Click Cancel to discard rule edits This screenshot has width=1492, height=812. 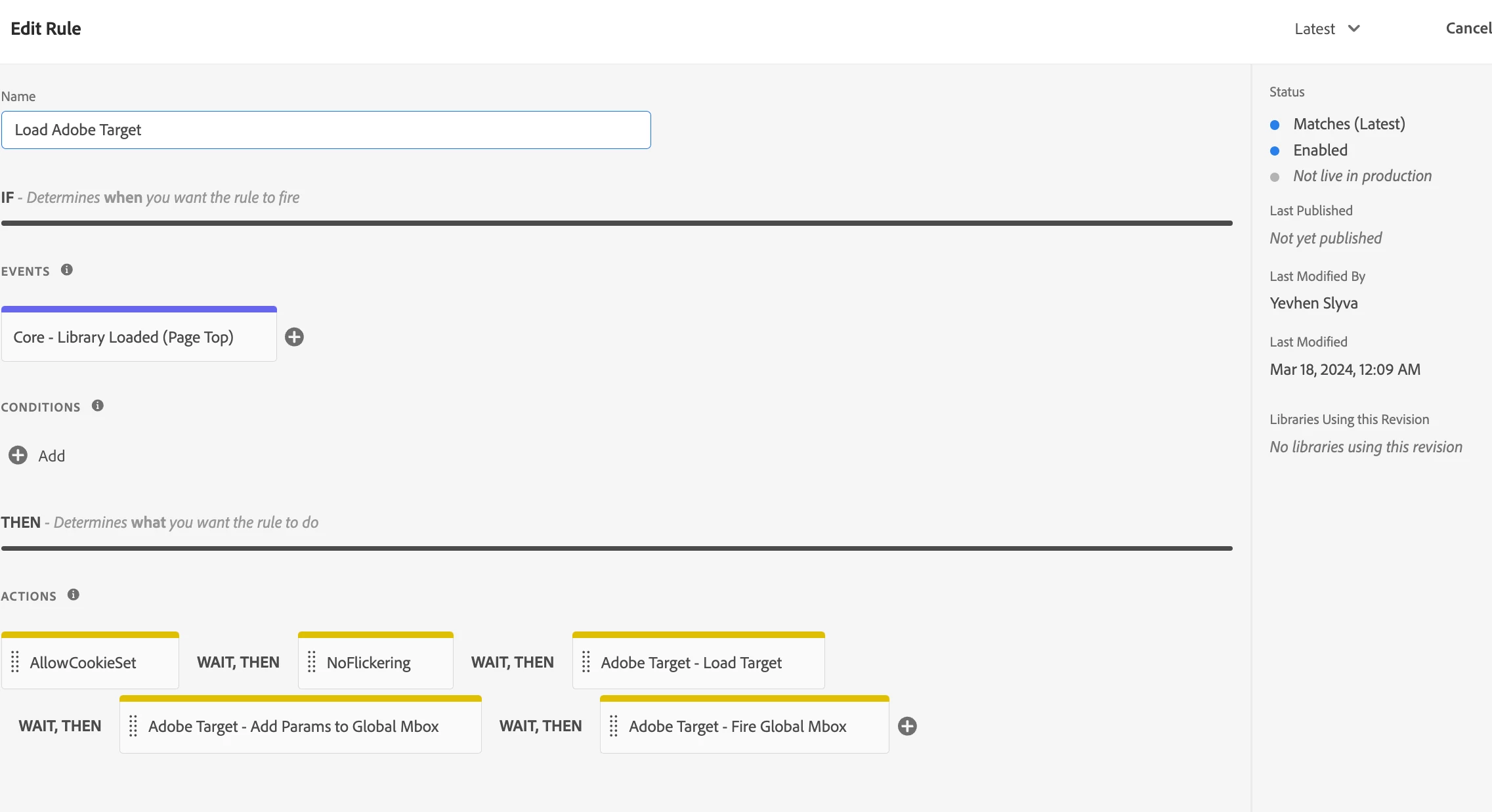(x=1468, y=28)
